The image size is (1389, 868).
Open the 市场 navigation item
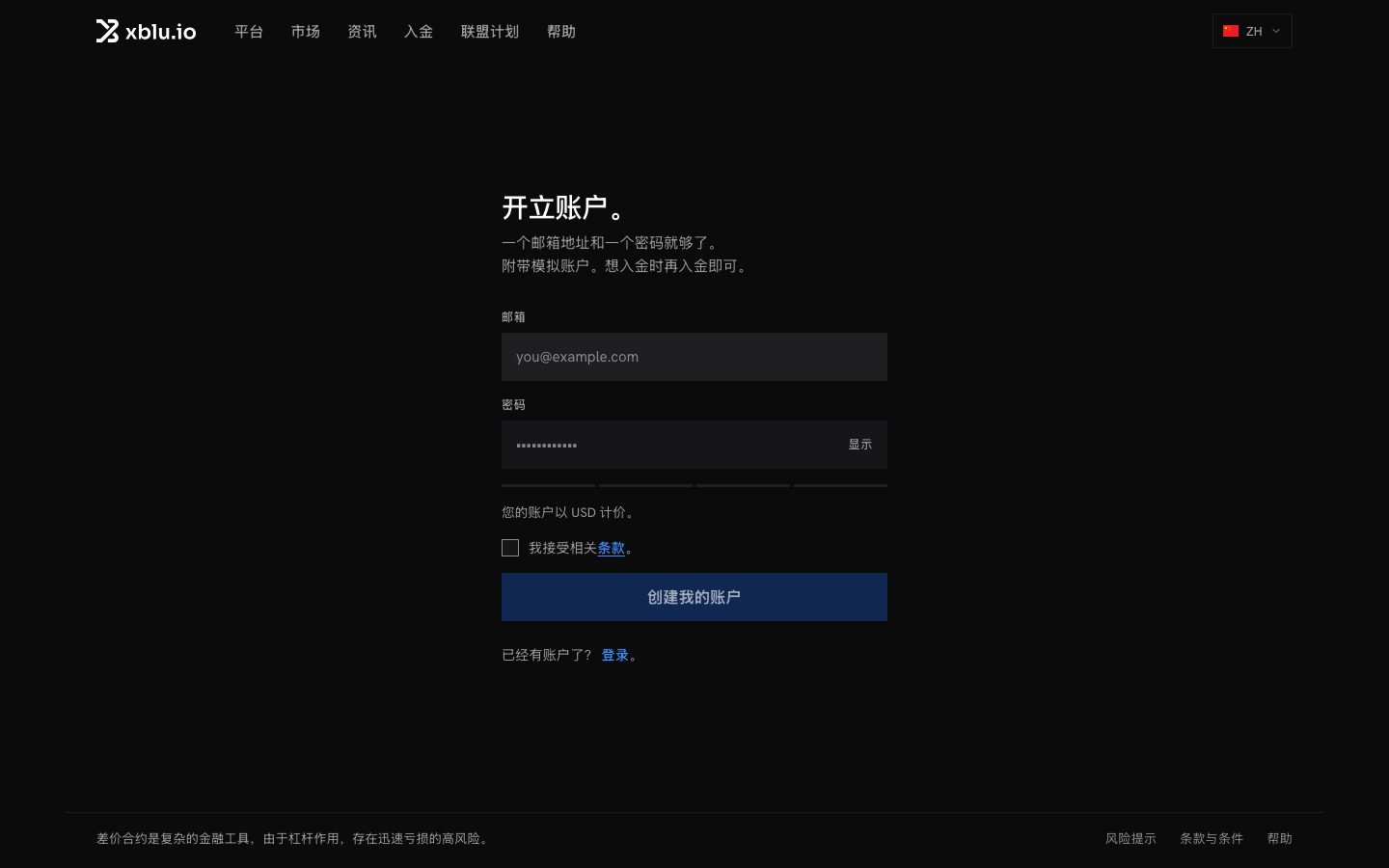(x=306, y=32)
